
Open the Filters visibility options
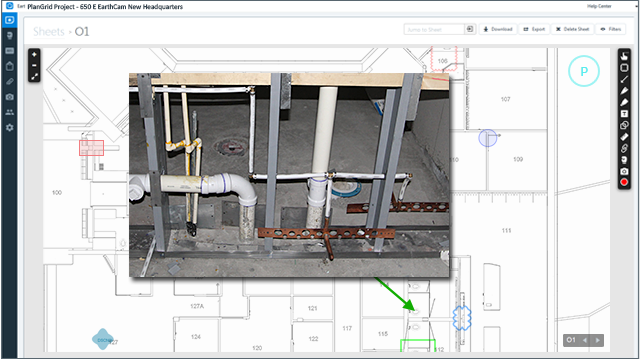click(x=611, y=29)
